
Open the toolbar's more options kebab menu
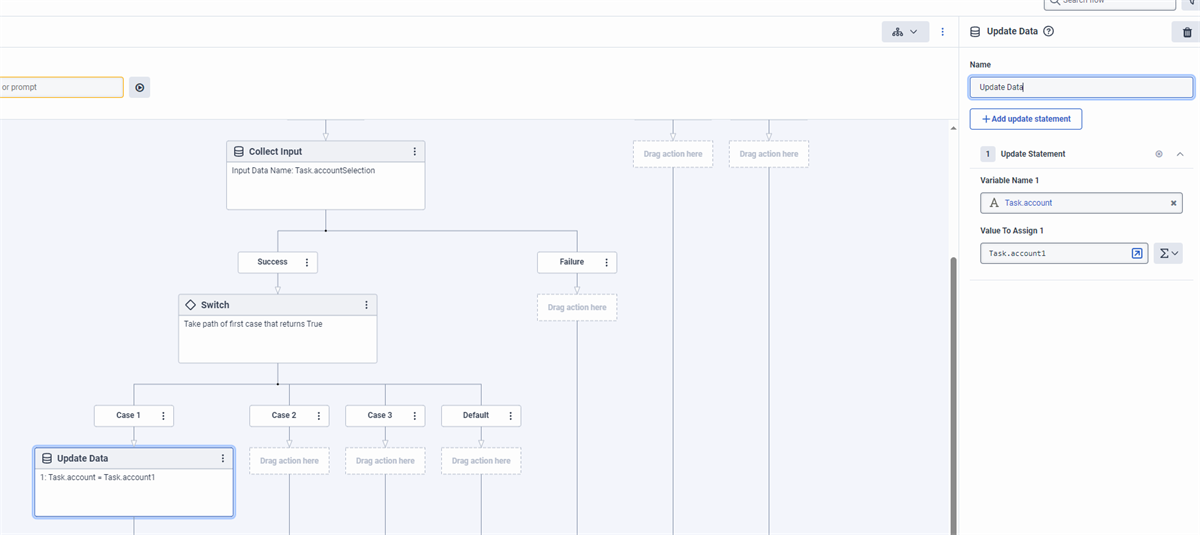(942, 32)
